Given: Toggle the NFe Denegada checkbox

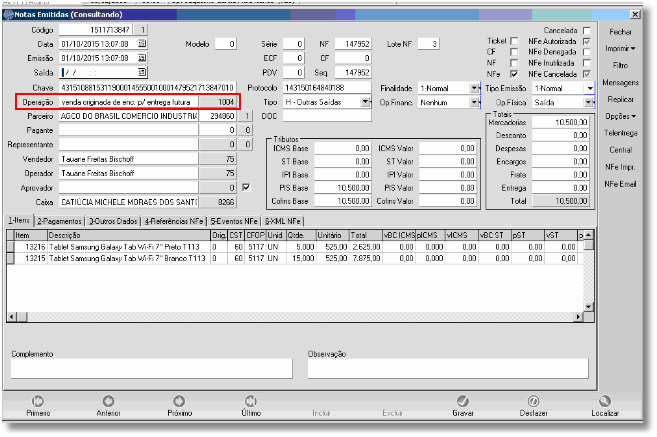Looking at the screenshot, I should [587, 52].
